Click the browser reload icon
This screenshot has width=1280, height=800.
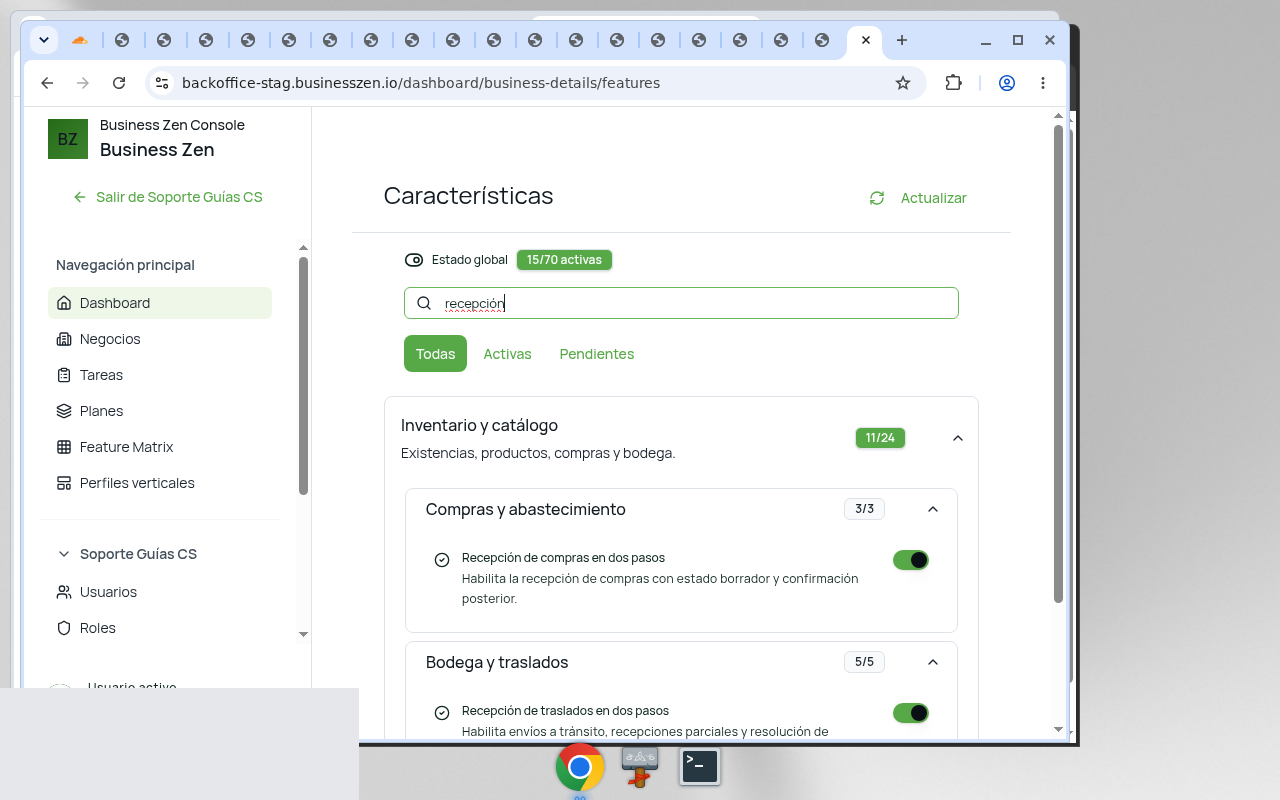pyautogui.click(x=119, y=83)
